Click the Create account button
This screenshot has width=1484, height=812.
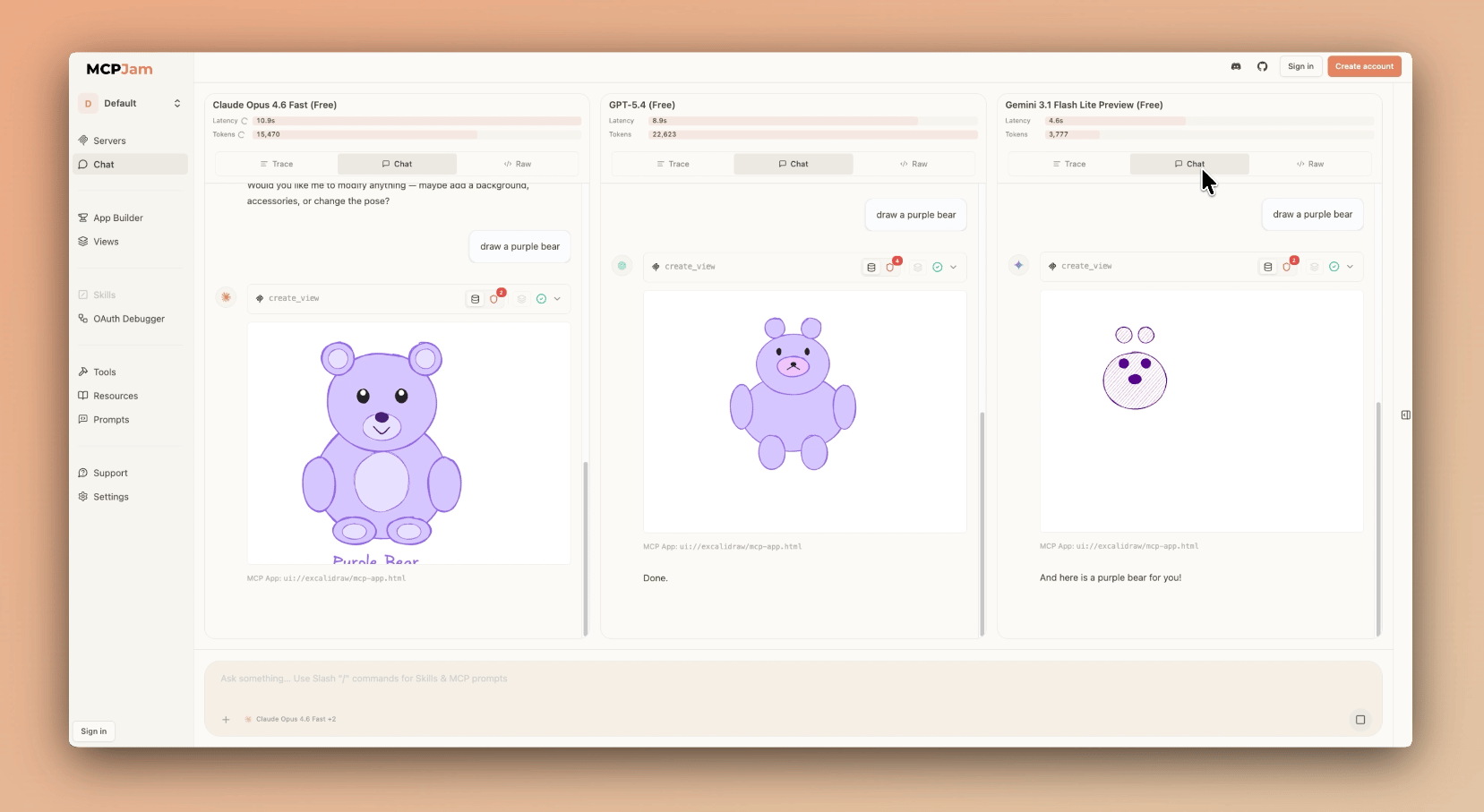point(1364,66)
